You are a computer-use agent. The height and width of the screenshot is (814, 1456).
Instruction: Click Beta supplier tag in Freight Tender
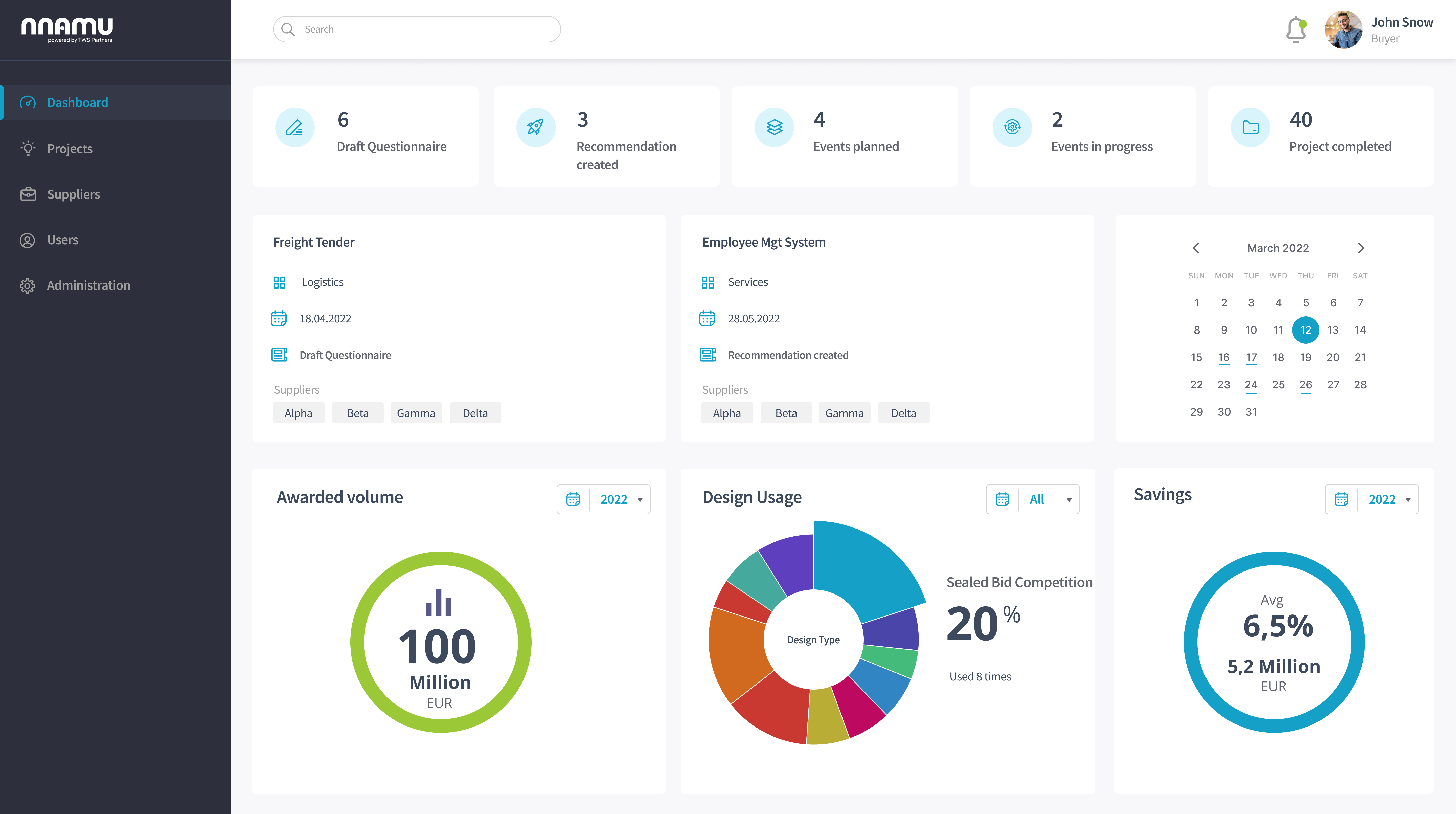click(357, 413)
